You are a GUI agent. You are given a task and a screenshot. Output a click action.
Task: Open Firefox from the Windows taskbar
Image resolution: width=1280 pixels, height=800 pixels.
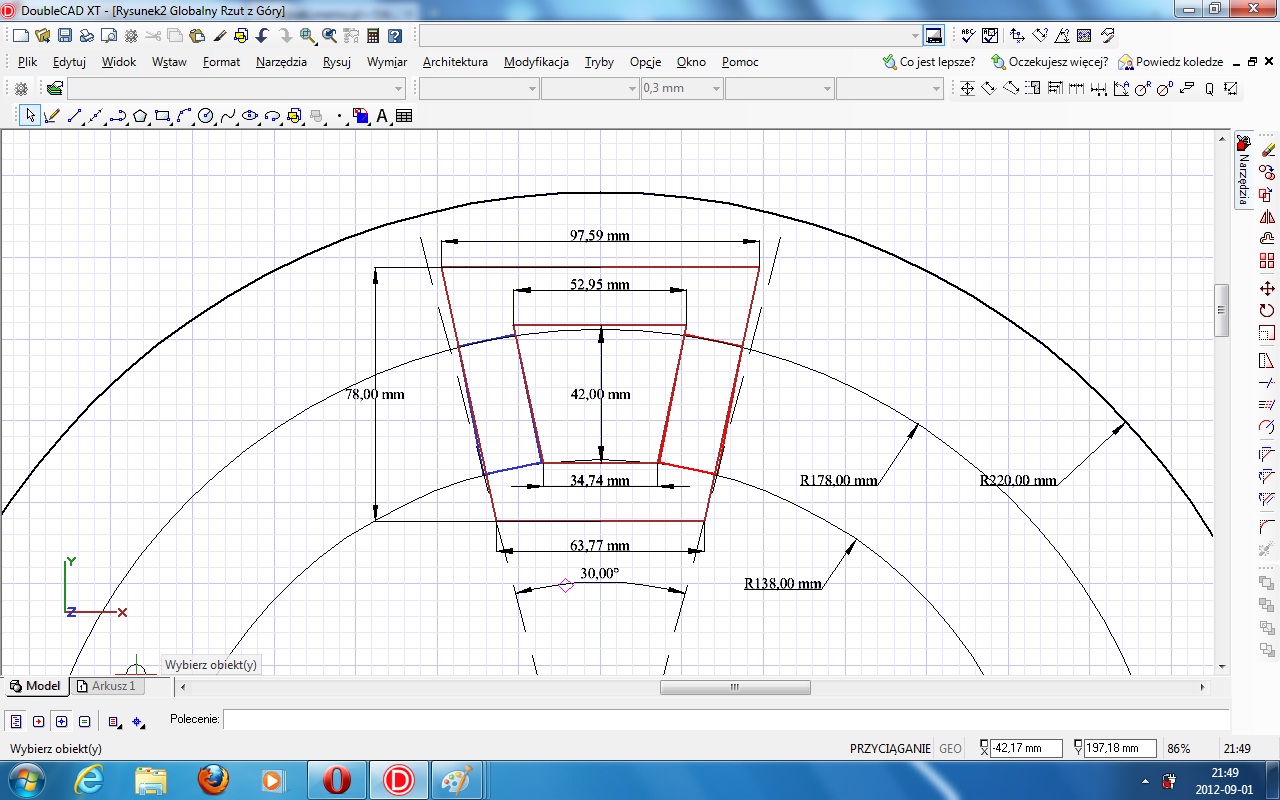click(212, 779)
